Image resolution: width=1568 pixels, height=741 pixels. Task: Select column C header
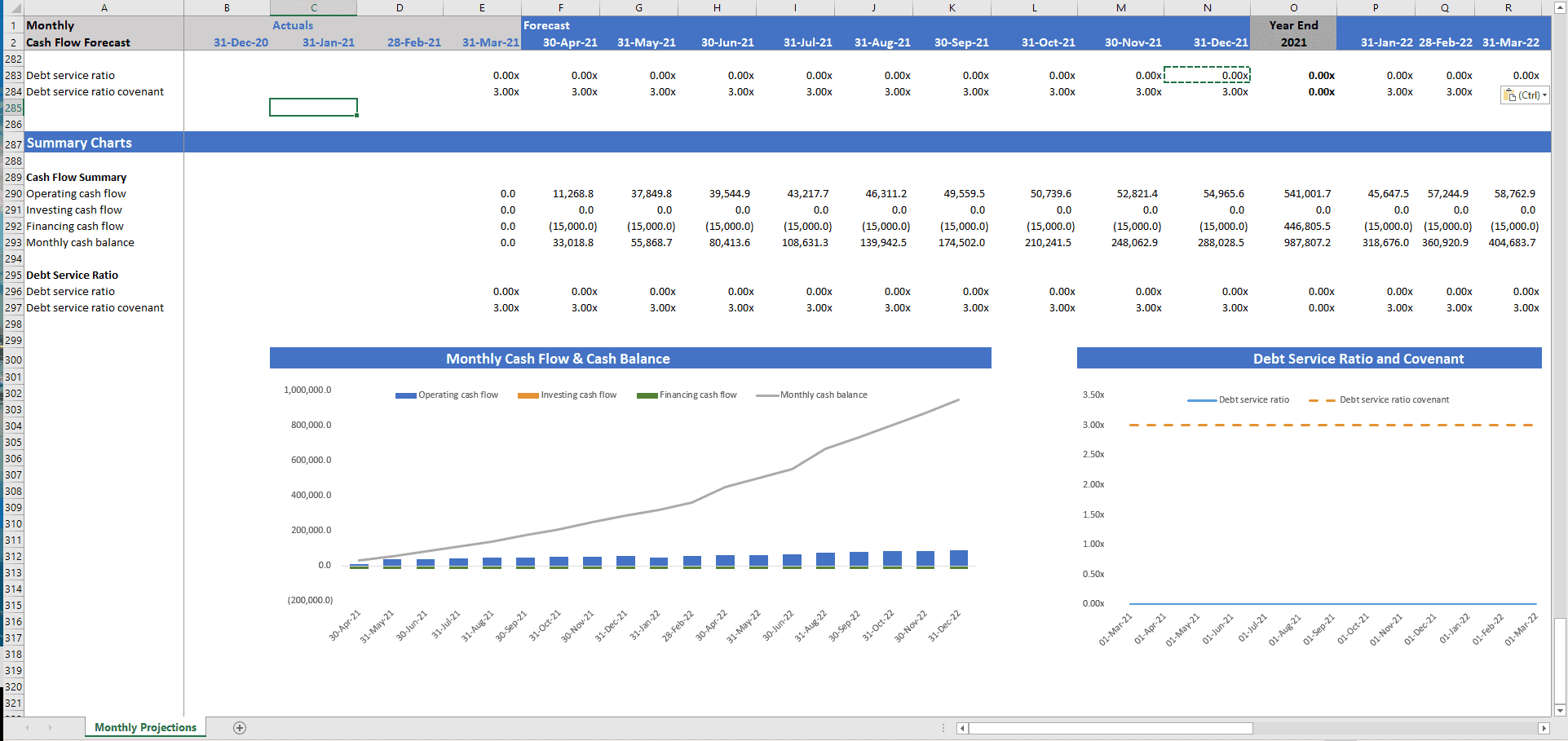pos(313,8)
